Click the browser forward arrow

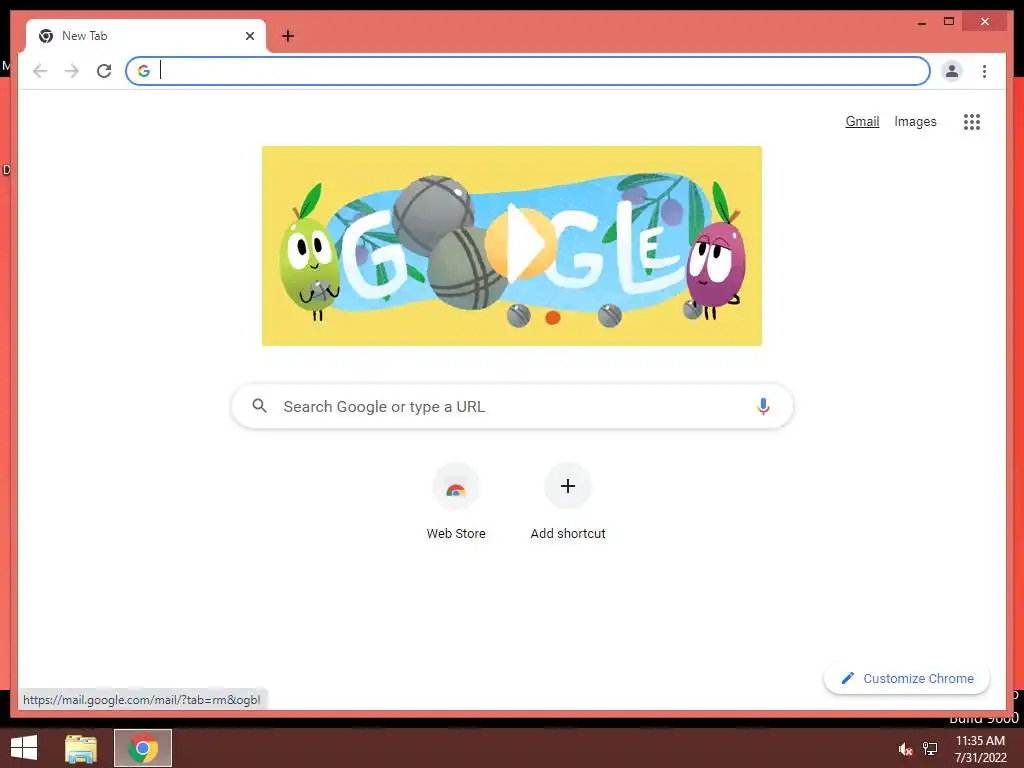tap(72, 71)
